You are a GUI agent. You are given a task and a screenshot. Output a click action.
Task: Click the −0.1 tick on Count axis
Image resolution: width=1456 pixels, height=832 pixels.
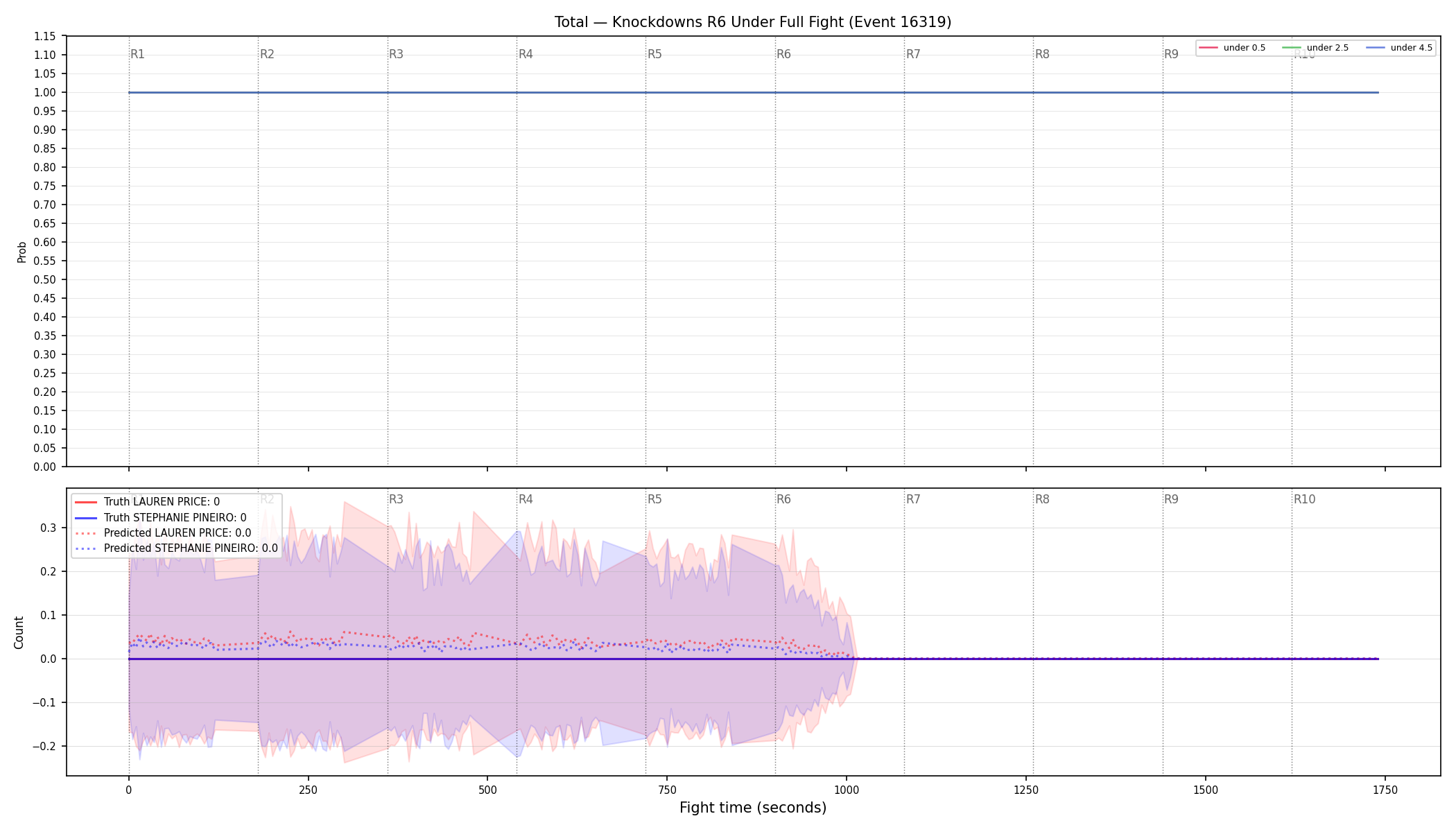45,702
